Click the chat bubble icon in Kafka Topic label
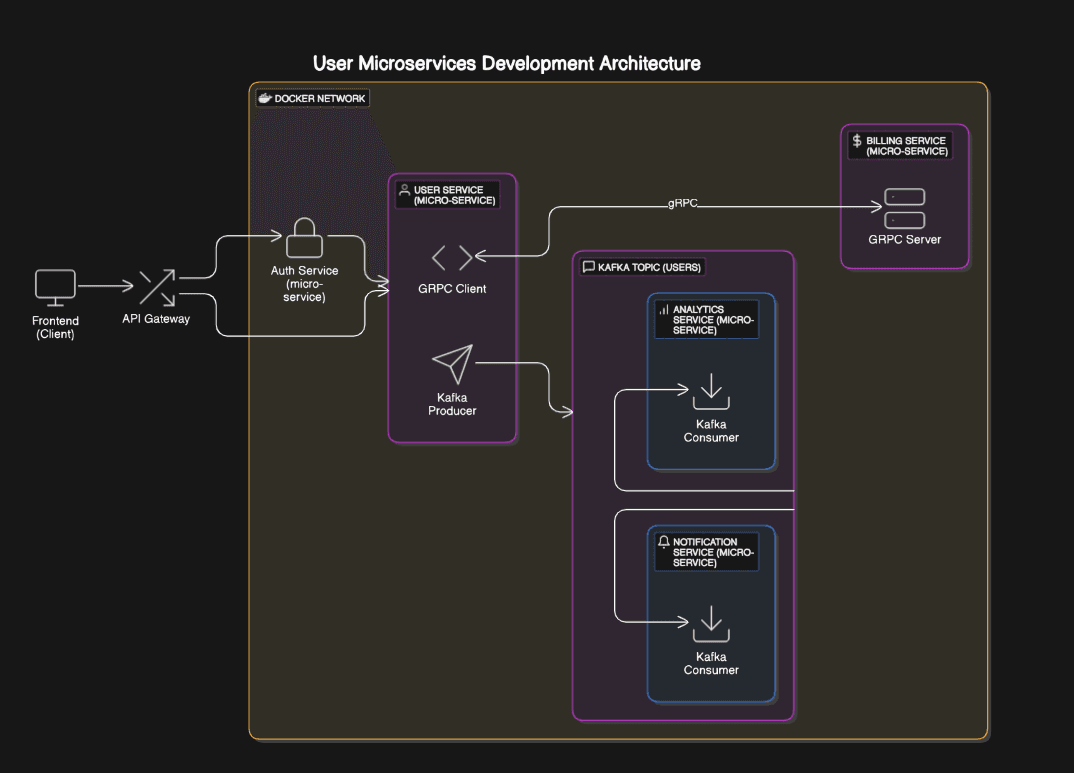 coord(588,266)
